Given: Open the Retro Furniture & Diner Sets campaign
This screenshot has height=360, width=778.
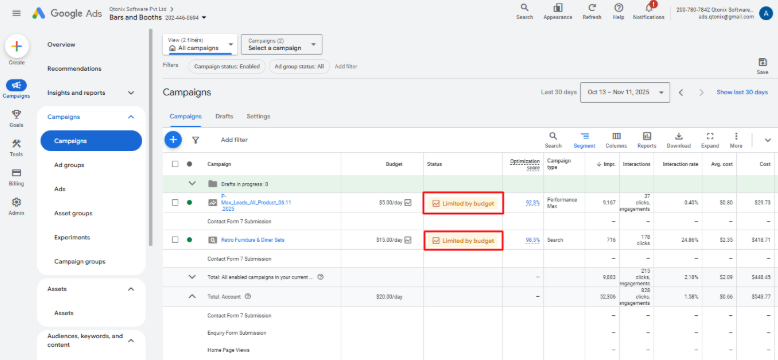Looking at the screenshot, I should [x=253, y=240].
